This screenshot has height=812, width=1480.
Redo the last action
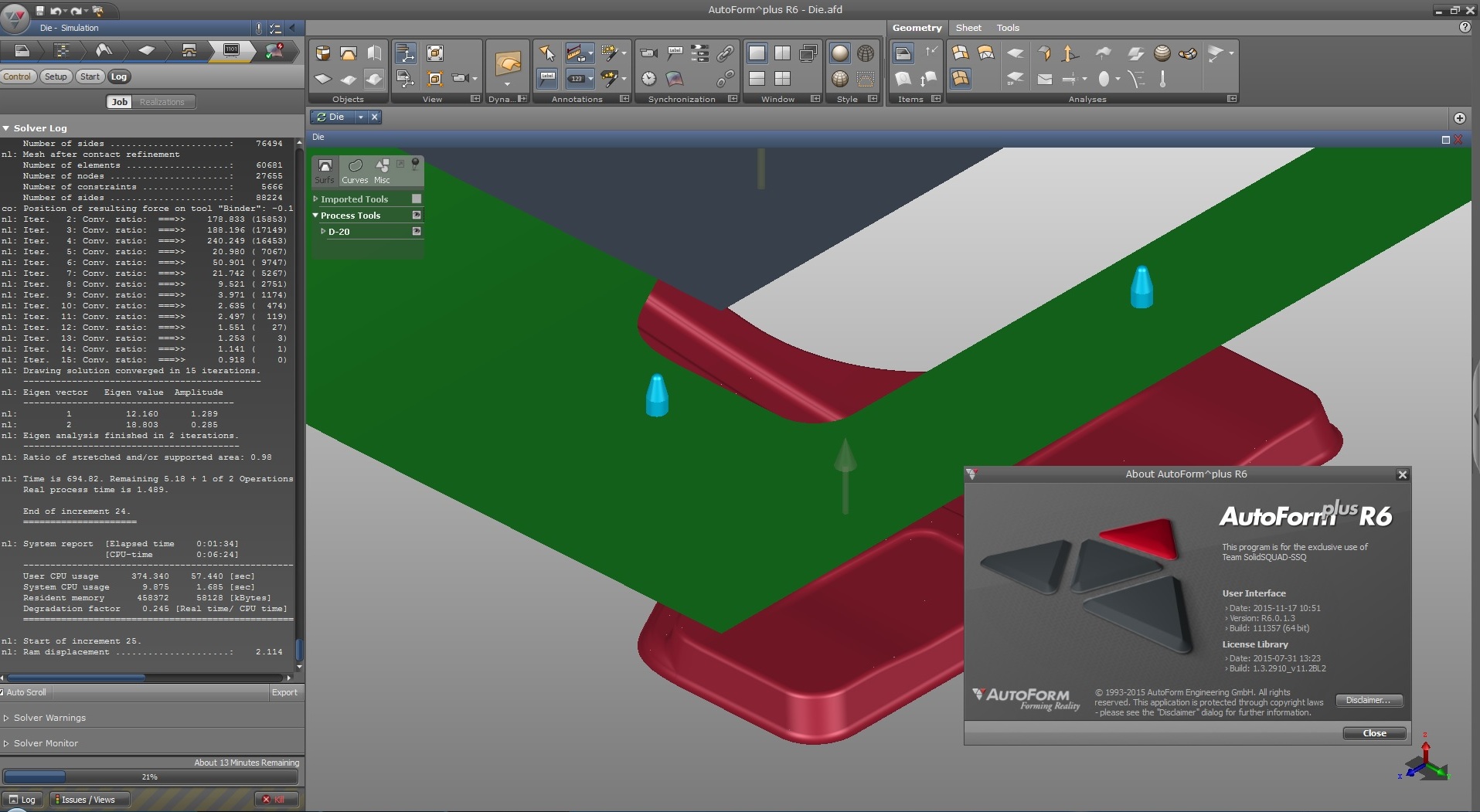pos(77,11)
